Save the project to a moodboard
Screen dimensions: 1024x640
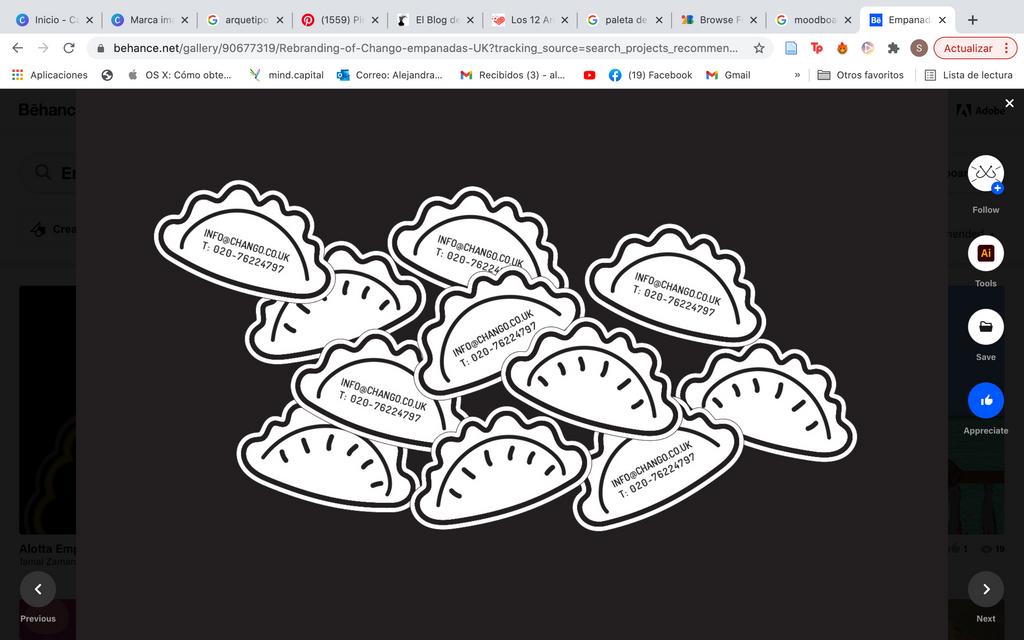pyautogui.click(x=985, y=327)
